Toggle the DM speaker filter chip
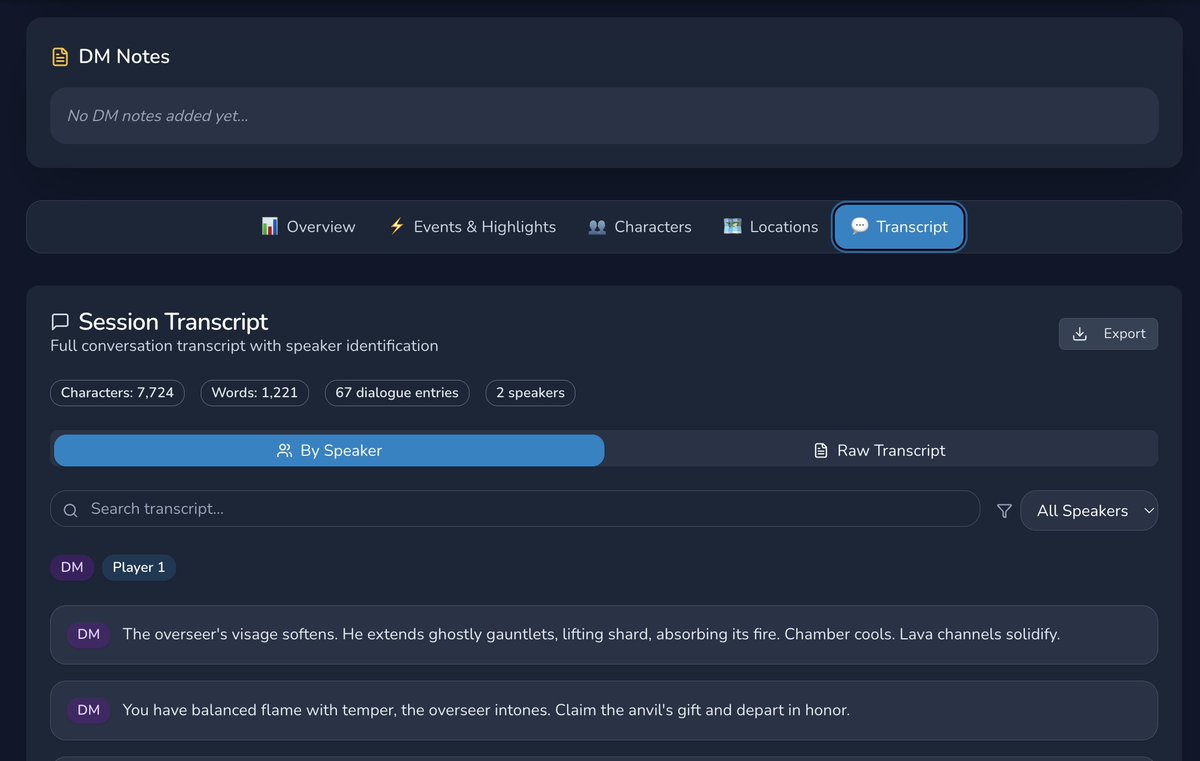The image size is (1200, 761). [x=71, y=567]
